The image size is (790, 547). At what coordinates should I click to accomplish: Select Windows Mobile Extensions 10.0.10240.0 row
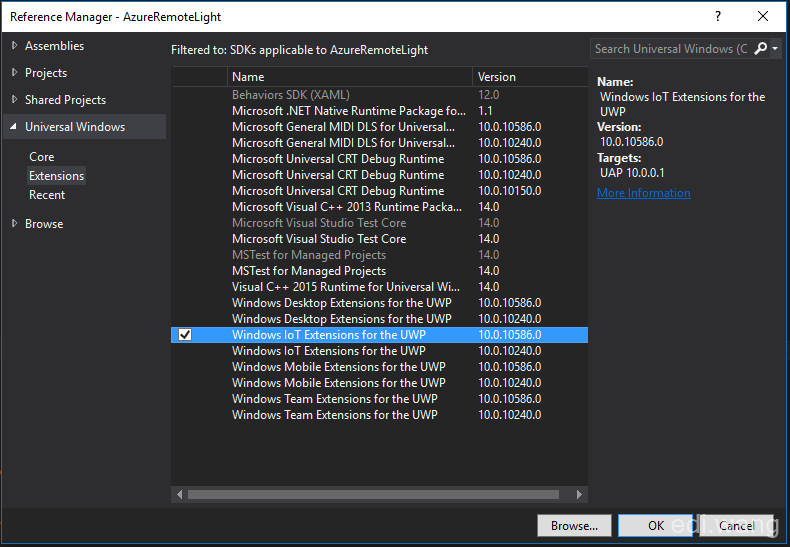coord(379,383)
